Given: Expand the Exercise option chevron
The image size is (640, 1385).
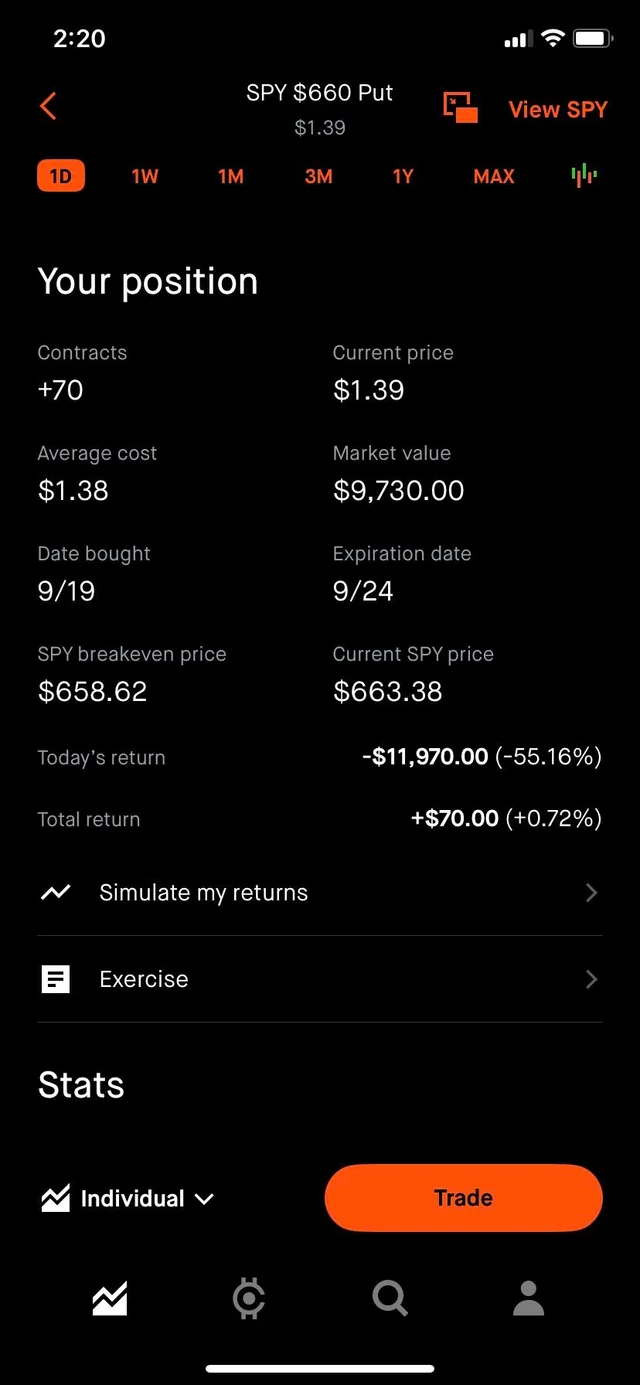Looking at the screenshot, I should [x=590, y=979].
